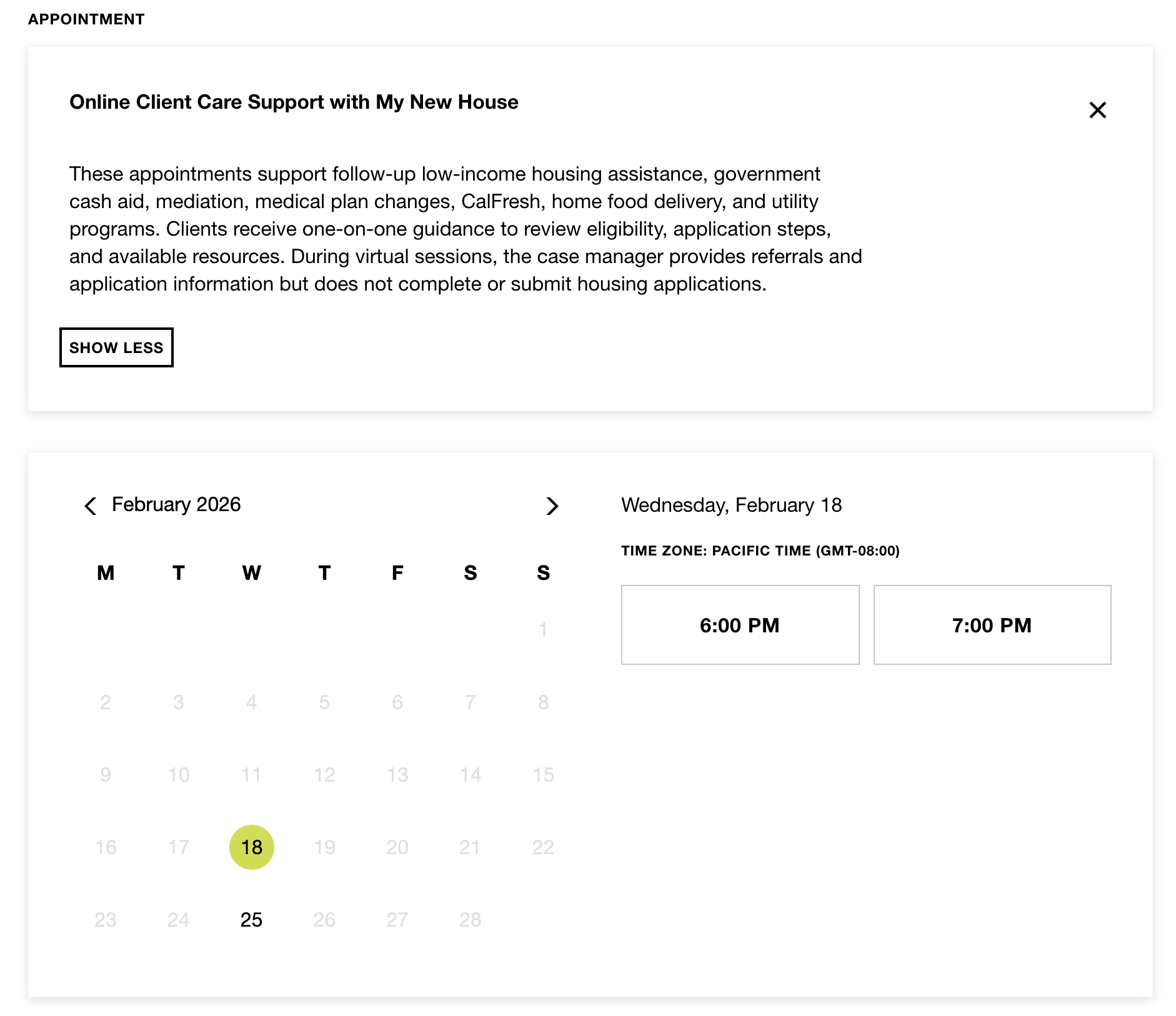Pick February 25 on the calendar
Screen dimensions: 1176x1016
[251, 920]
